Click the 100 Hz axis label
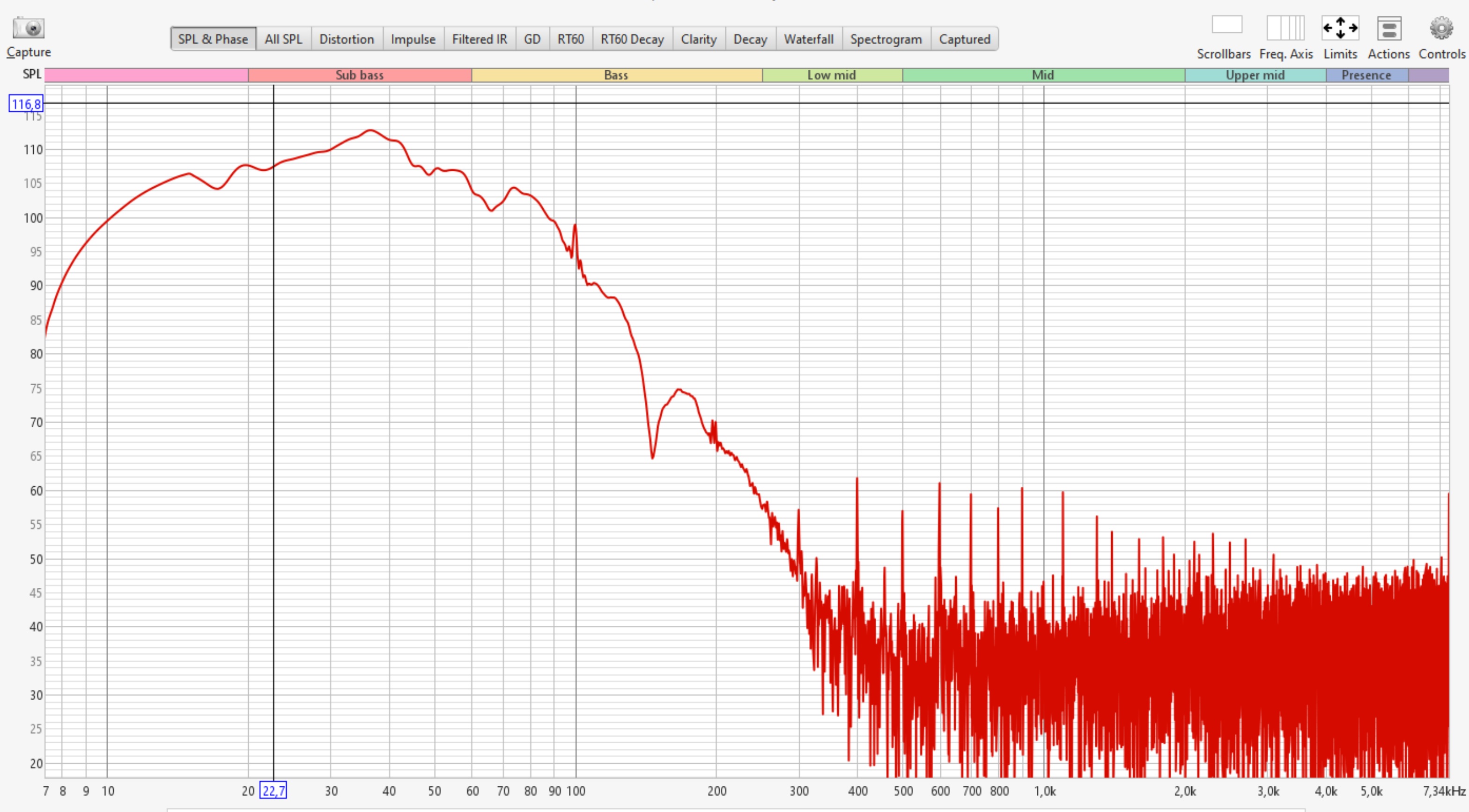The width and height of the screenshot is (1469, 812). [x=576, y=791]
